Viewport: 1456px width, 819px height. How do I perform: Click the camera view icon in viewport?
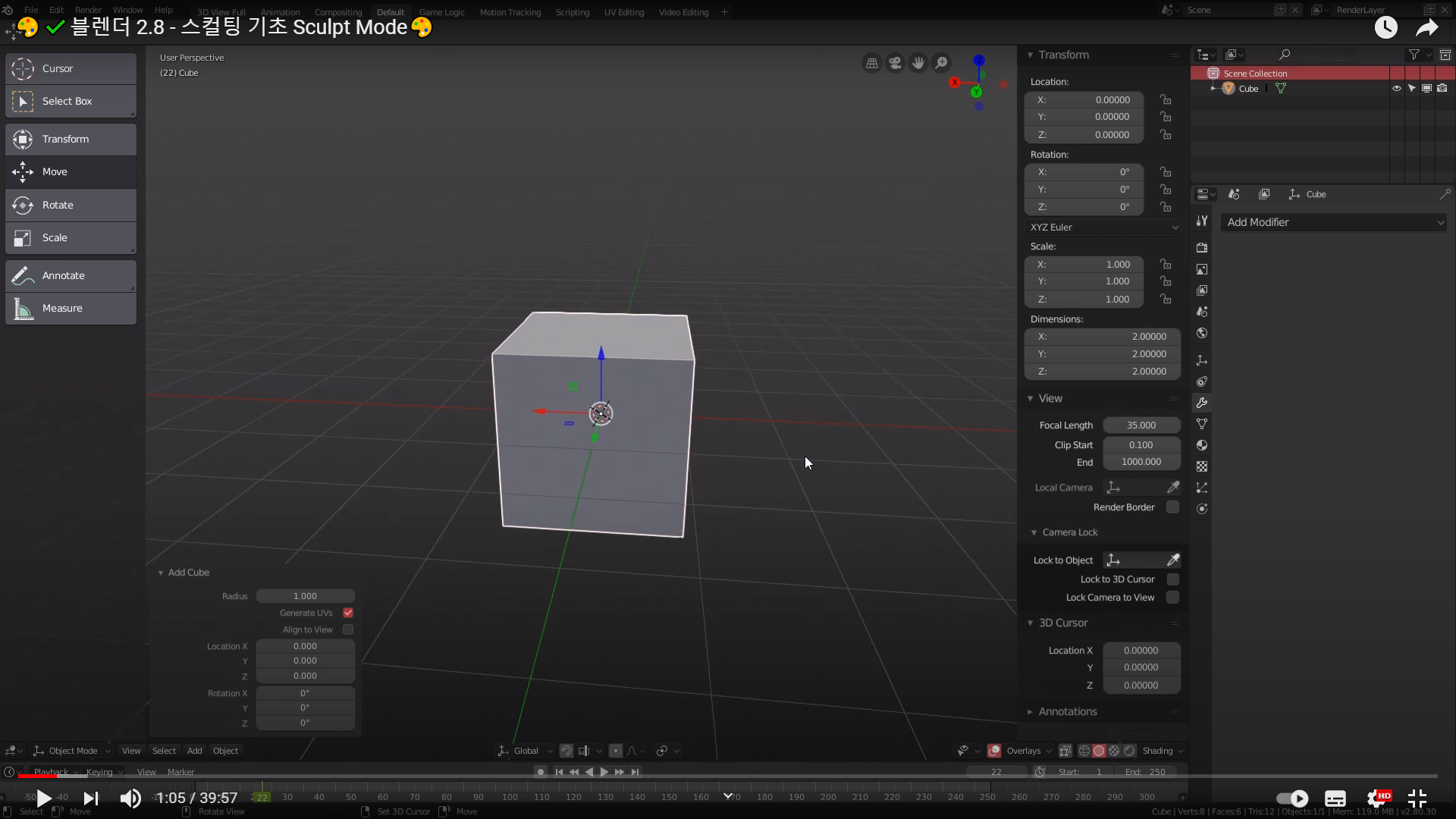[895, 63]
